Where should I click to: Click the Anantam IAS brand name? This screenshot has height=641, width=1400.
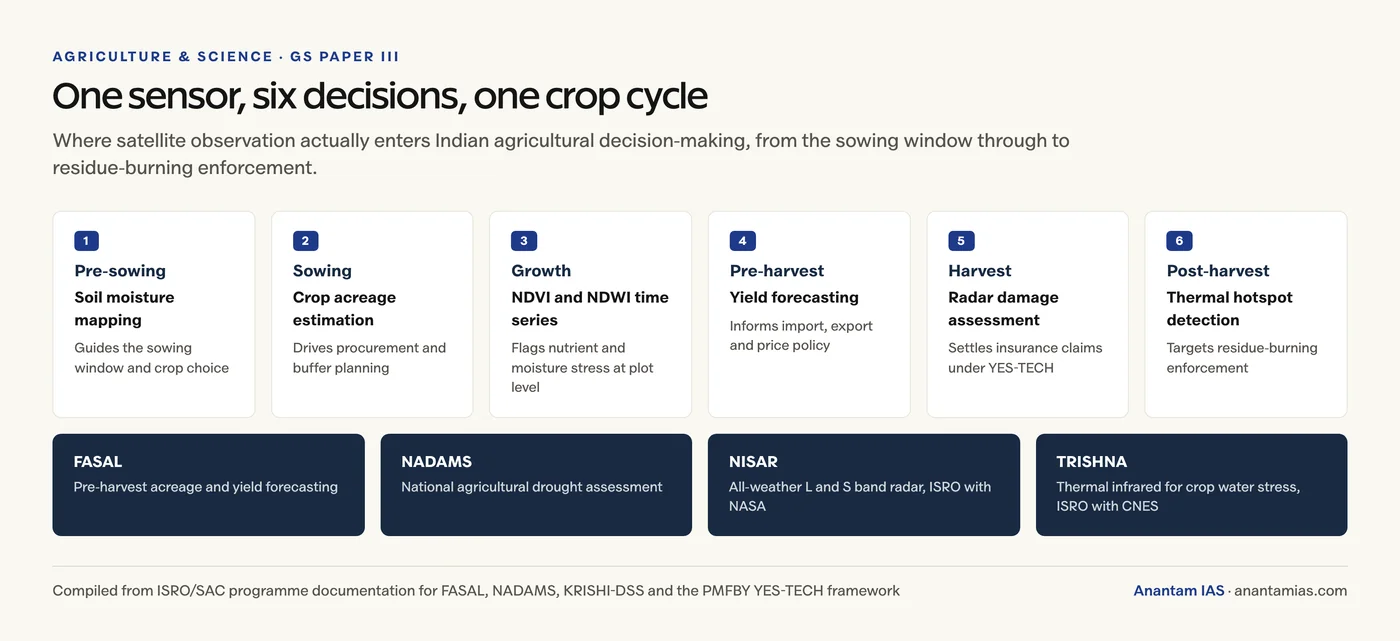coord(1179,591)
